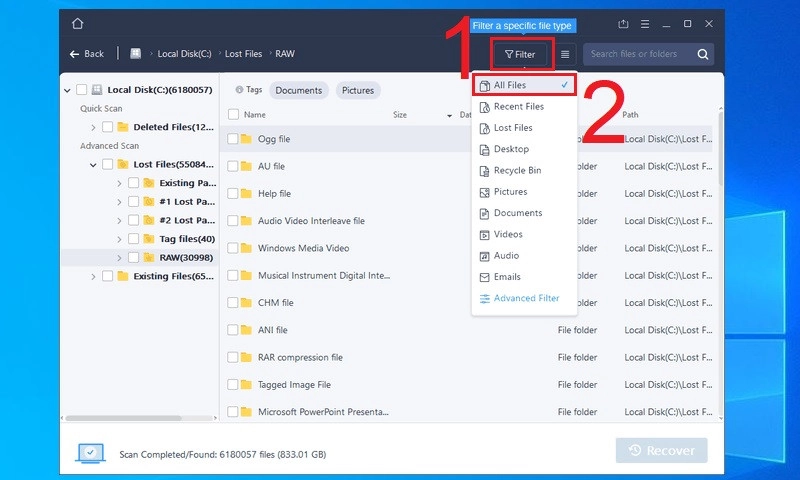Check the Ogg file folder checkbox

click(233, 139)
